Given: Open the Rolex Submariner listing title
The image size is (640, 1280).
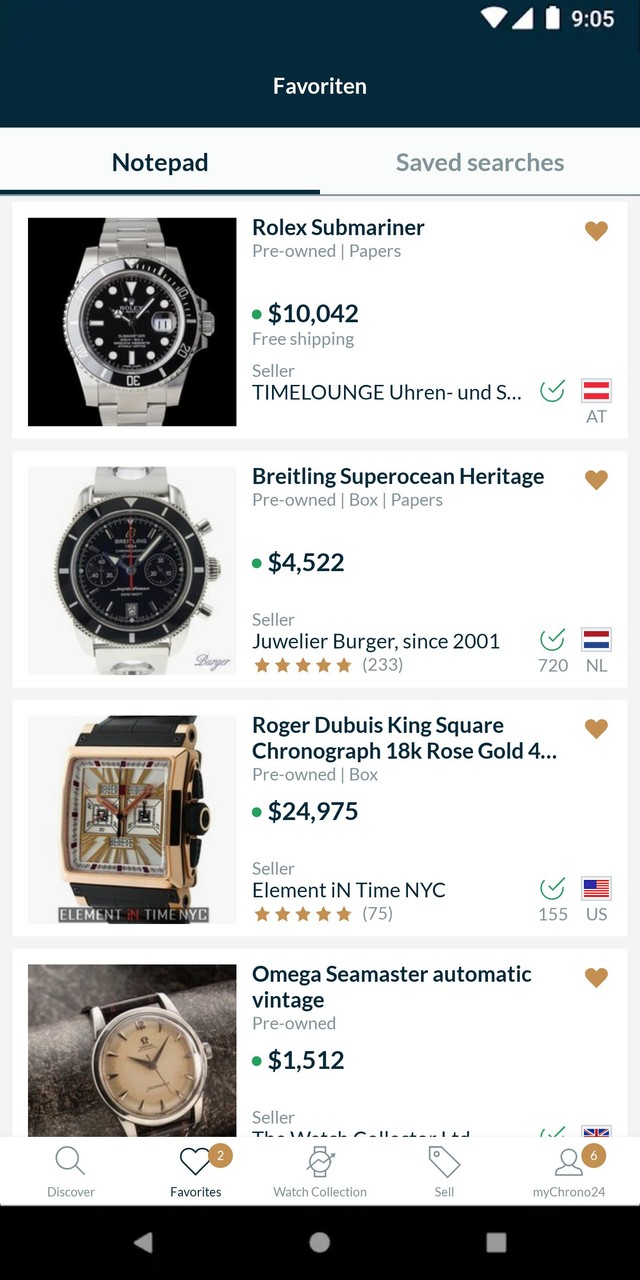Looking at the screenshot, I should coord(338,228).
